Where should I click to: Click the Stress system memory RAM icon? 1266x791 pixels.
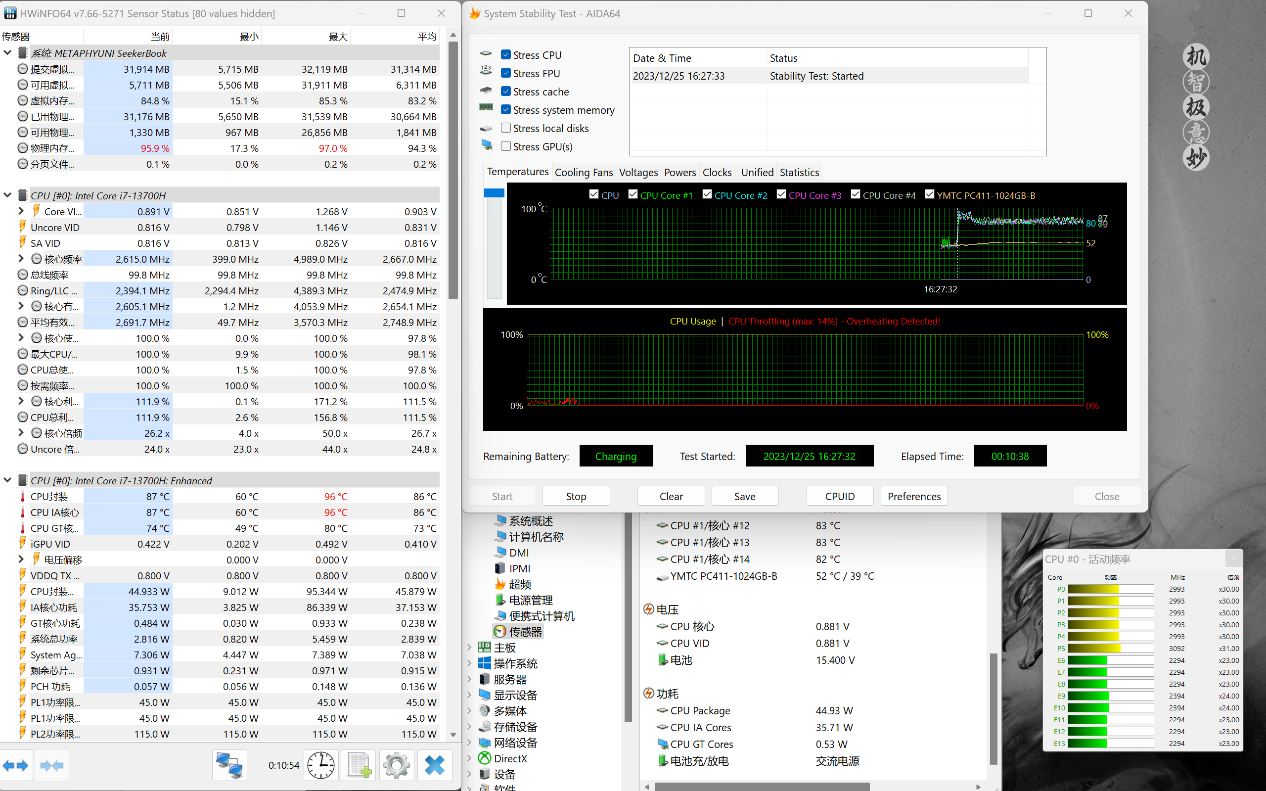click(486, 109)
